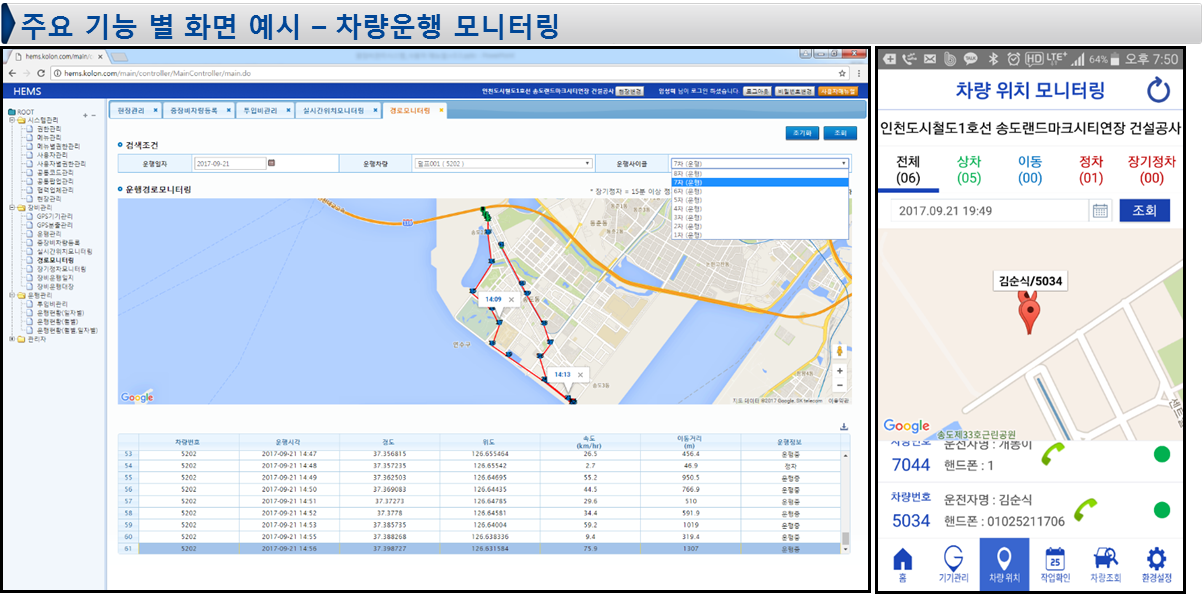This screenshot has width=1202, height=594.
Task: Open 운행현황(일자별) in the tree menu
Action: (x=58, y=312)
